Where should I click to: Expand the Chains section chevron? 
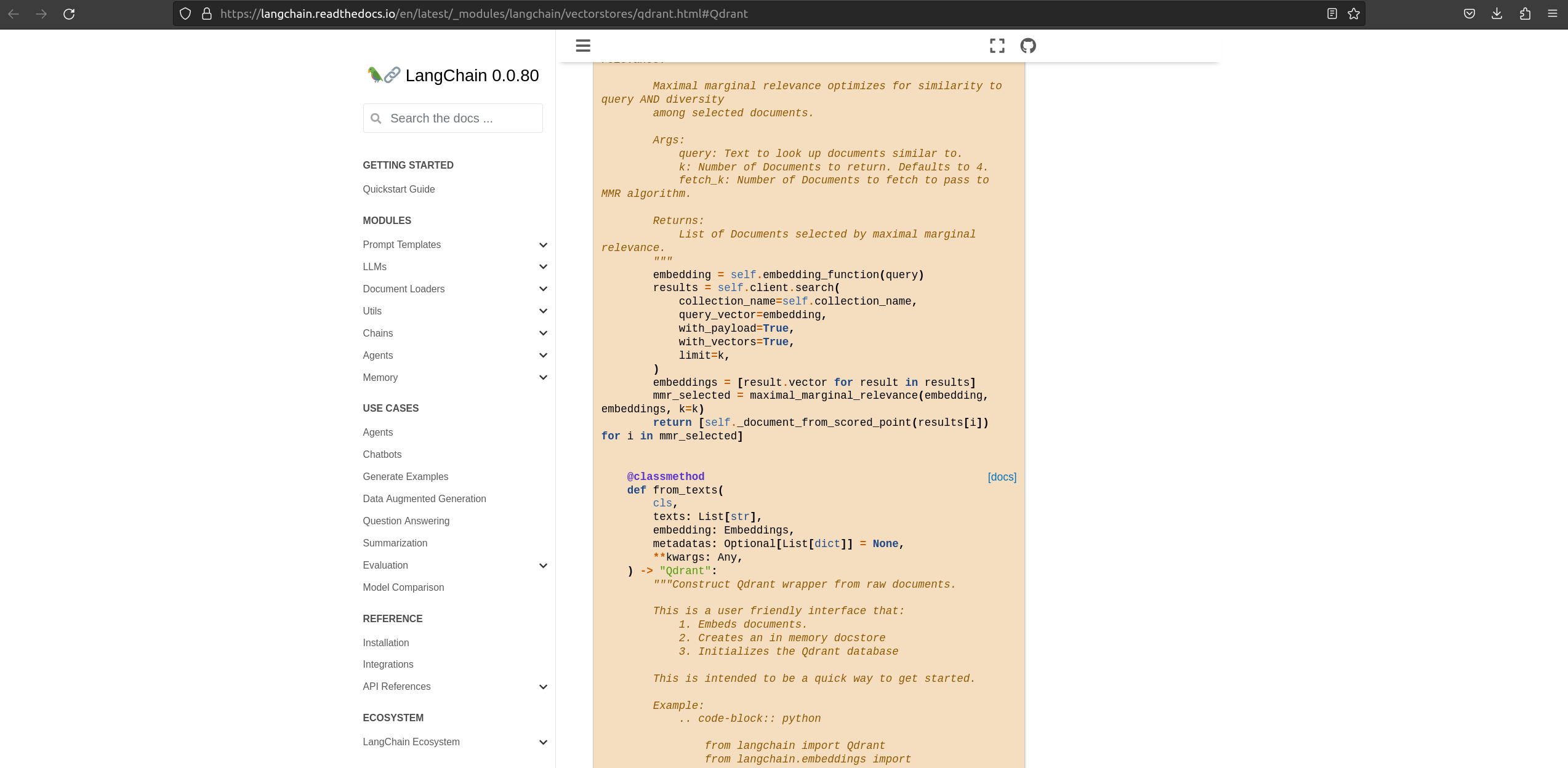pyautogui.click(x=543, y=333)
